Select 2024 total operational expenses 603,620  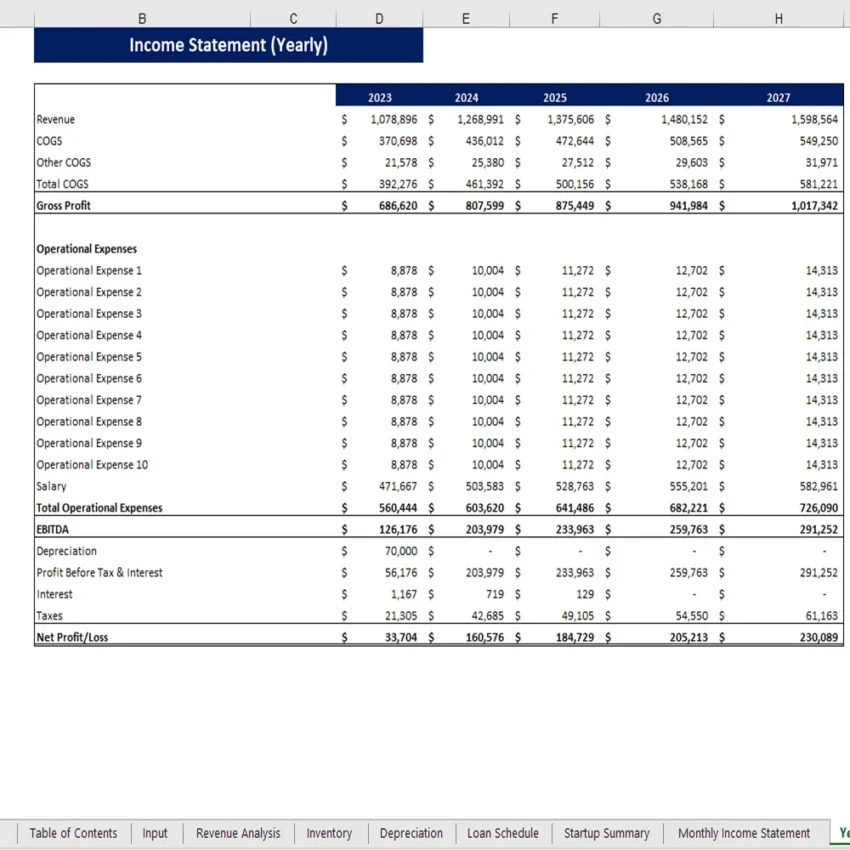[x=485, y=508]
